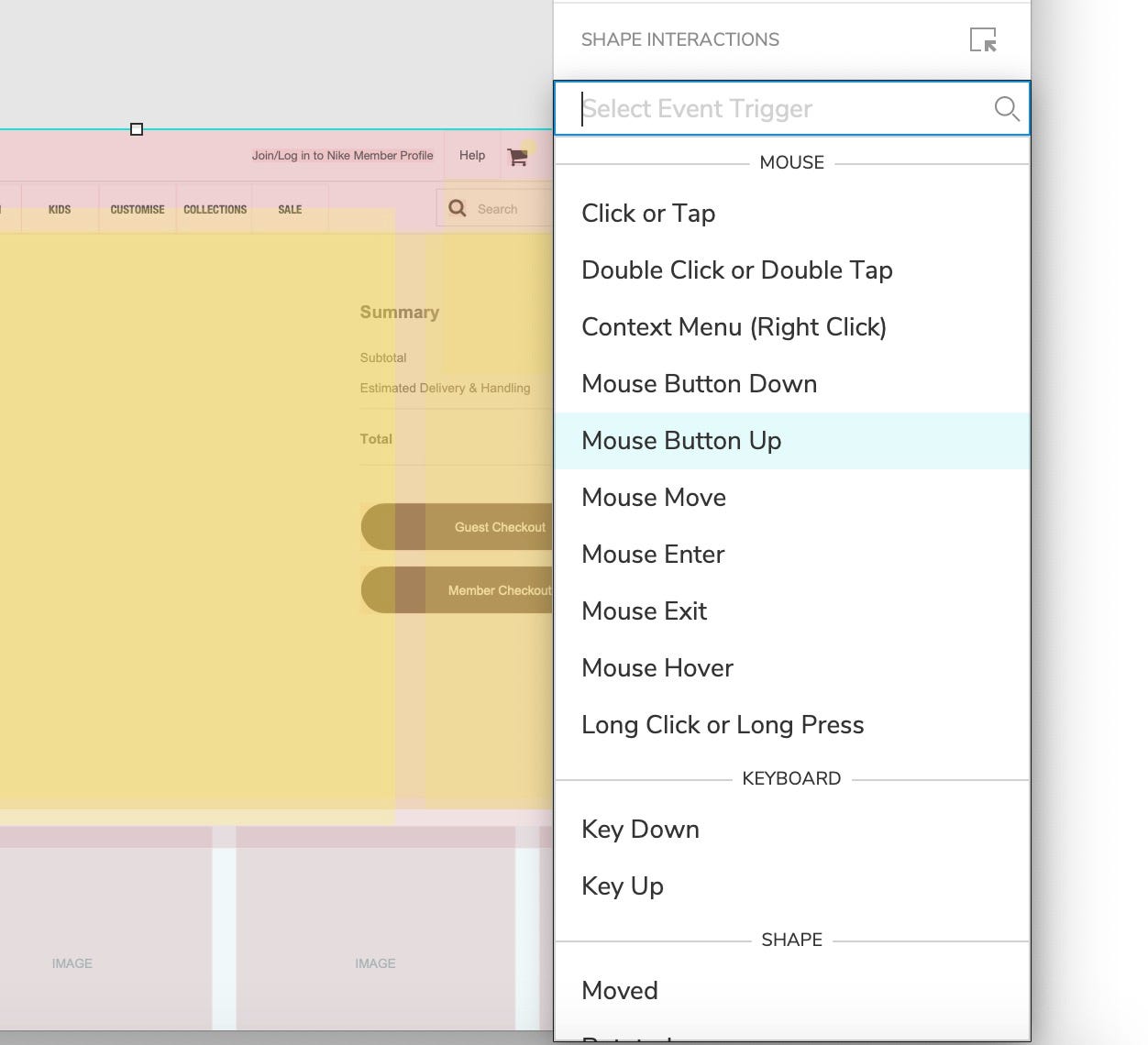Click the canvas Search field
The image size is (1148, 1045).
(x=495, y=209)
